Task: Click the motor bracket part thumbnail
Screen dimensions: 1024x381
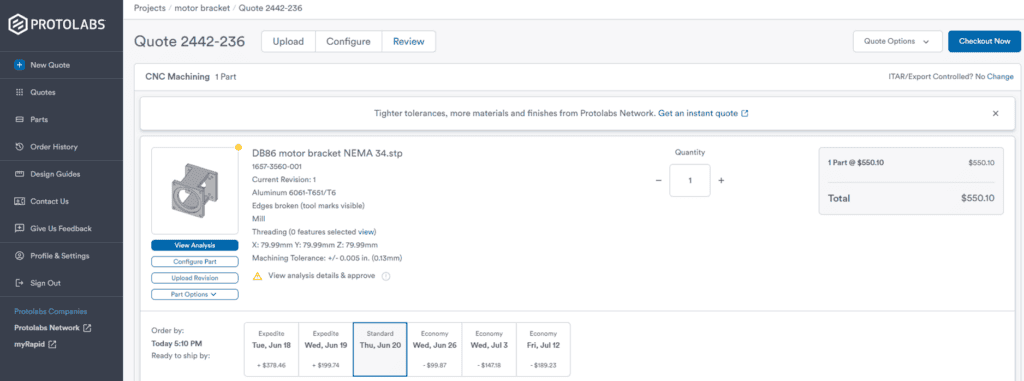Action: [195, 191]
